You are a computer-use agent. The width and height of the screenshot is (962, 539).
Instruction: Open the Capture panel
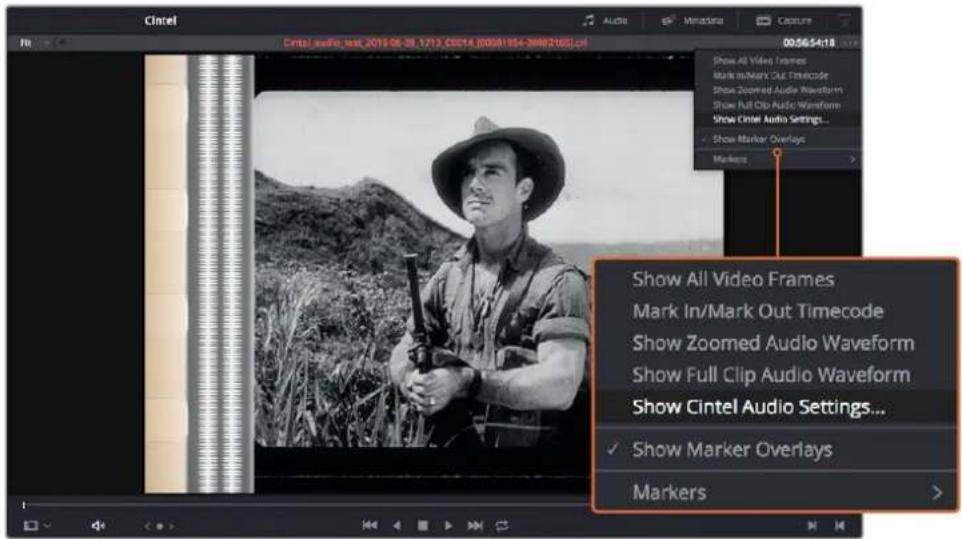tap(783, 21)
